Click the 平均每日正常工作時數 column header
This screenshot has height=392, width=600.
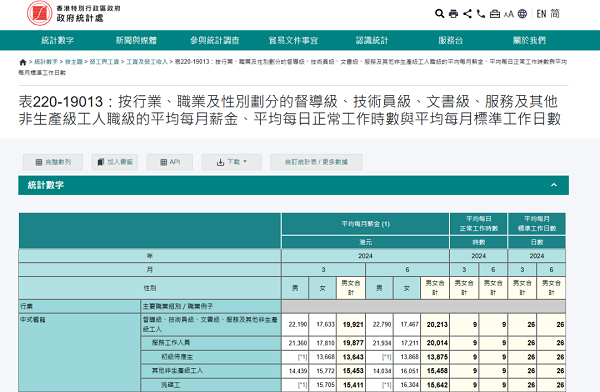[479, 224]
